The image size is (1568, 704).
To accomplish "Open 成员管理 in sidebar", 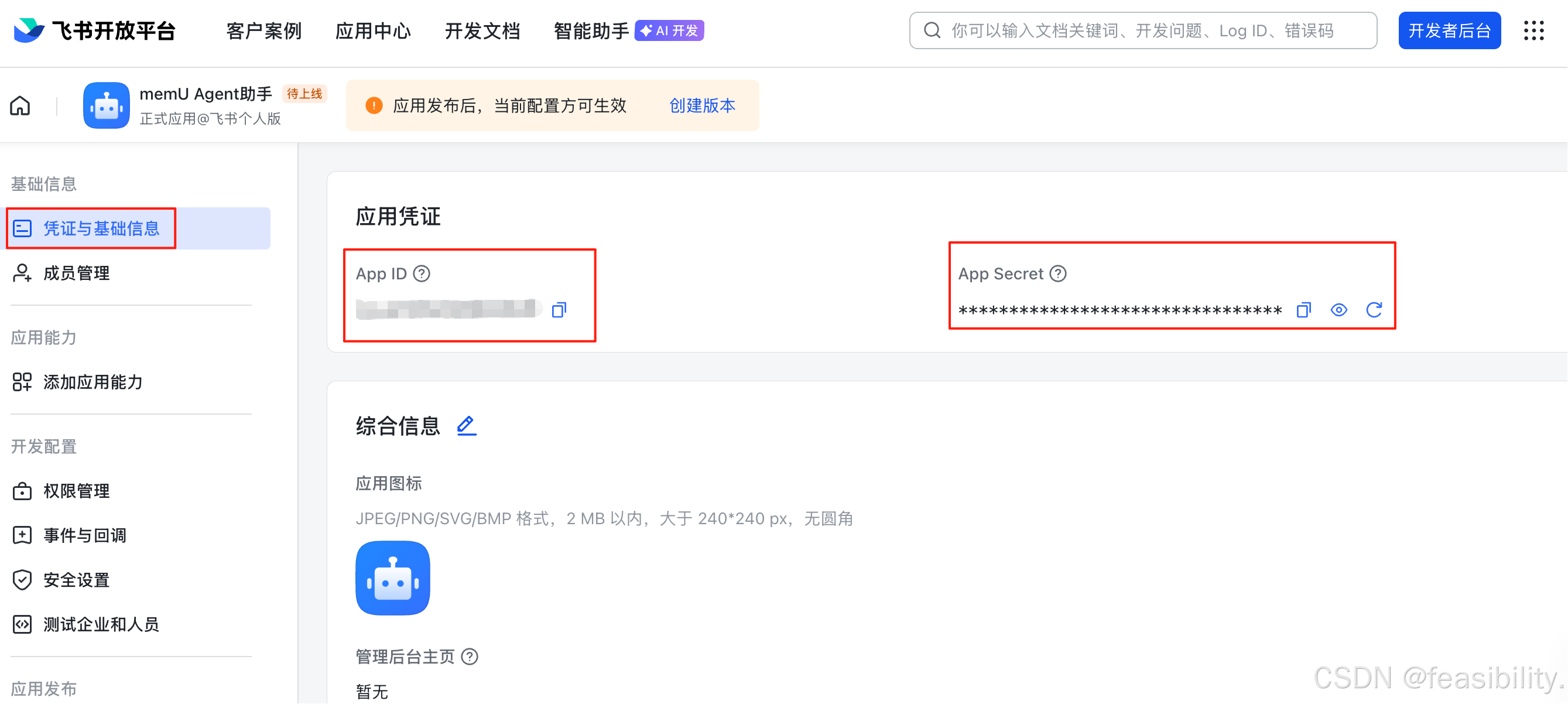I will tap(76, 273).
